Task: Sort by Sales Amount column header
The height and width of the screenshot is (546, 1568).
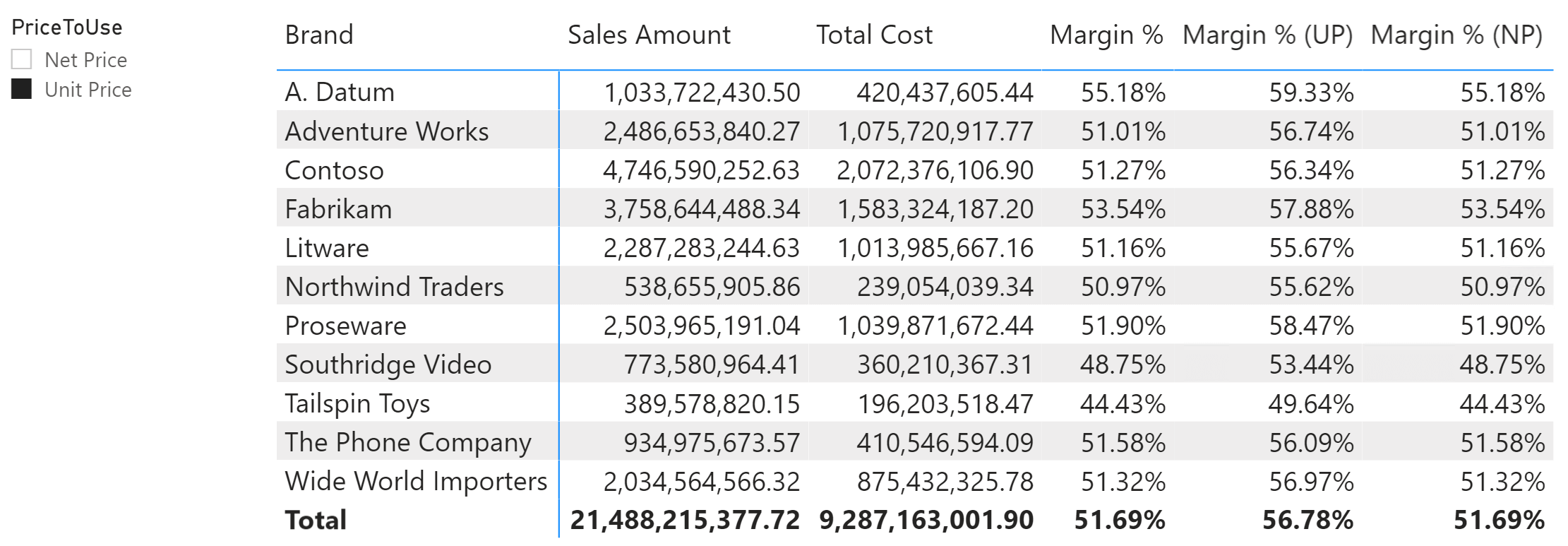Action: point(649,35)
